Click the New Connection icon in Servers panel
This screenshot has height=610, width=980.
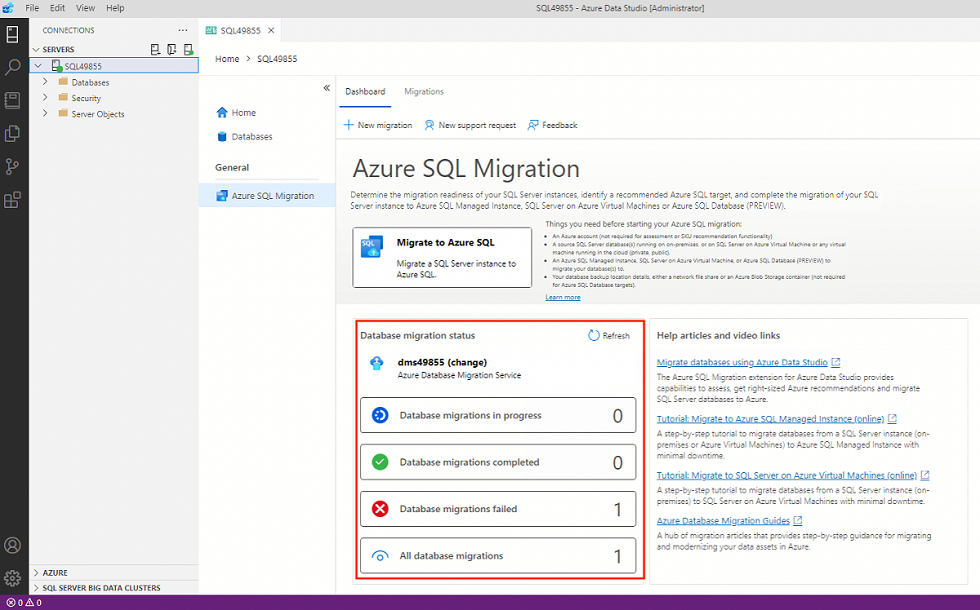[x=154, y=49]
